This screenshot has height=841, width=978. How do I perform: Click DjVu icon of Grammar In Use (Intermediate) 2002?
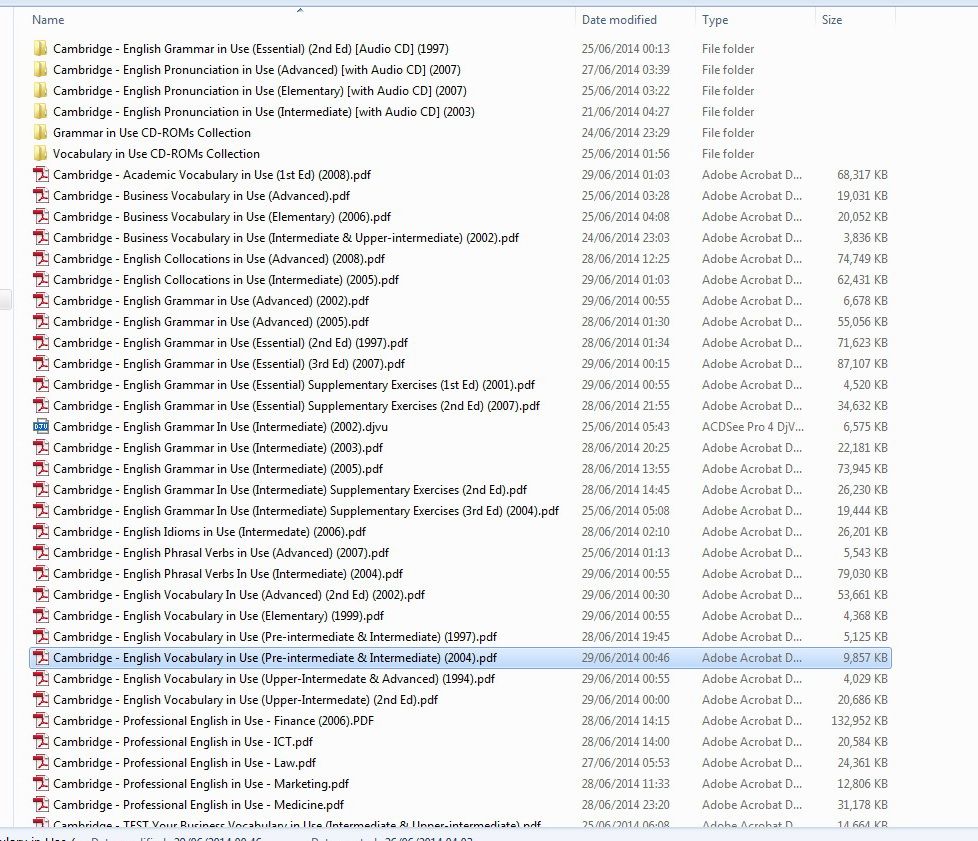tap(41, 427)
